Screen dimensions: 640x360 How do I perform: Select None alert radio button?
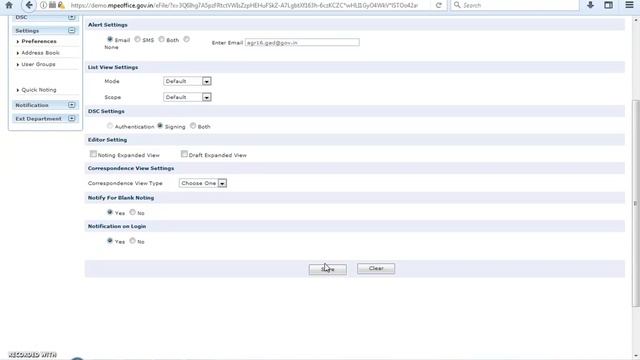[187, 39]
